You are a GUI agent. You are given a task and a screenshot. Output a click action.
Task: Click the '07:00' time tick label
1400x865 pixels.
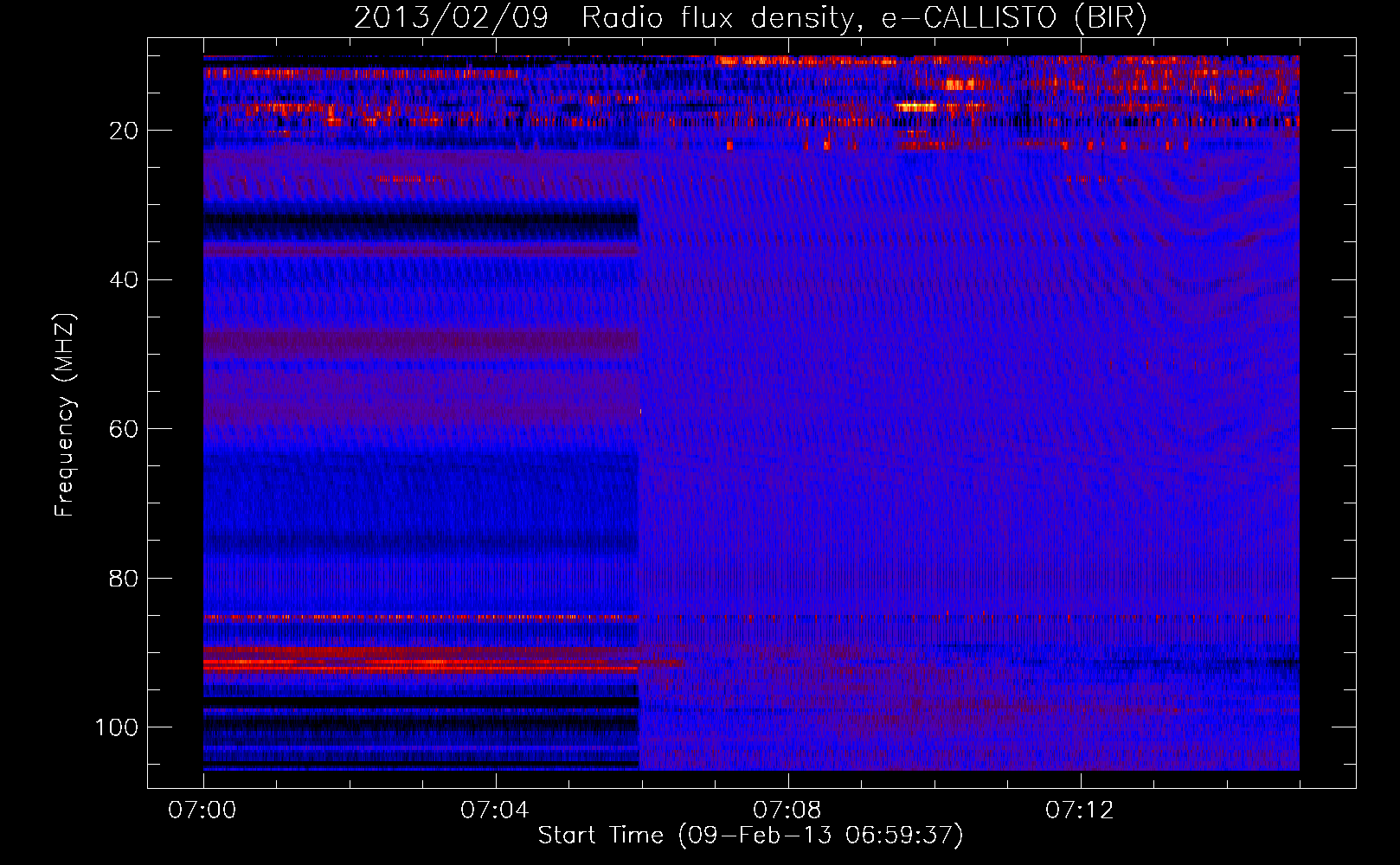[x=202, y=811]
